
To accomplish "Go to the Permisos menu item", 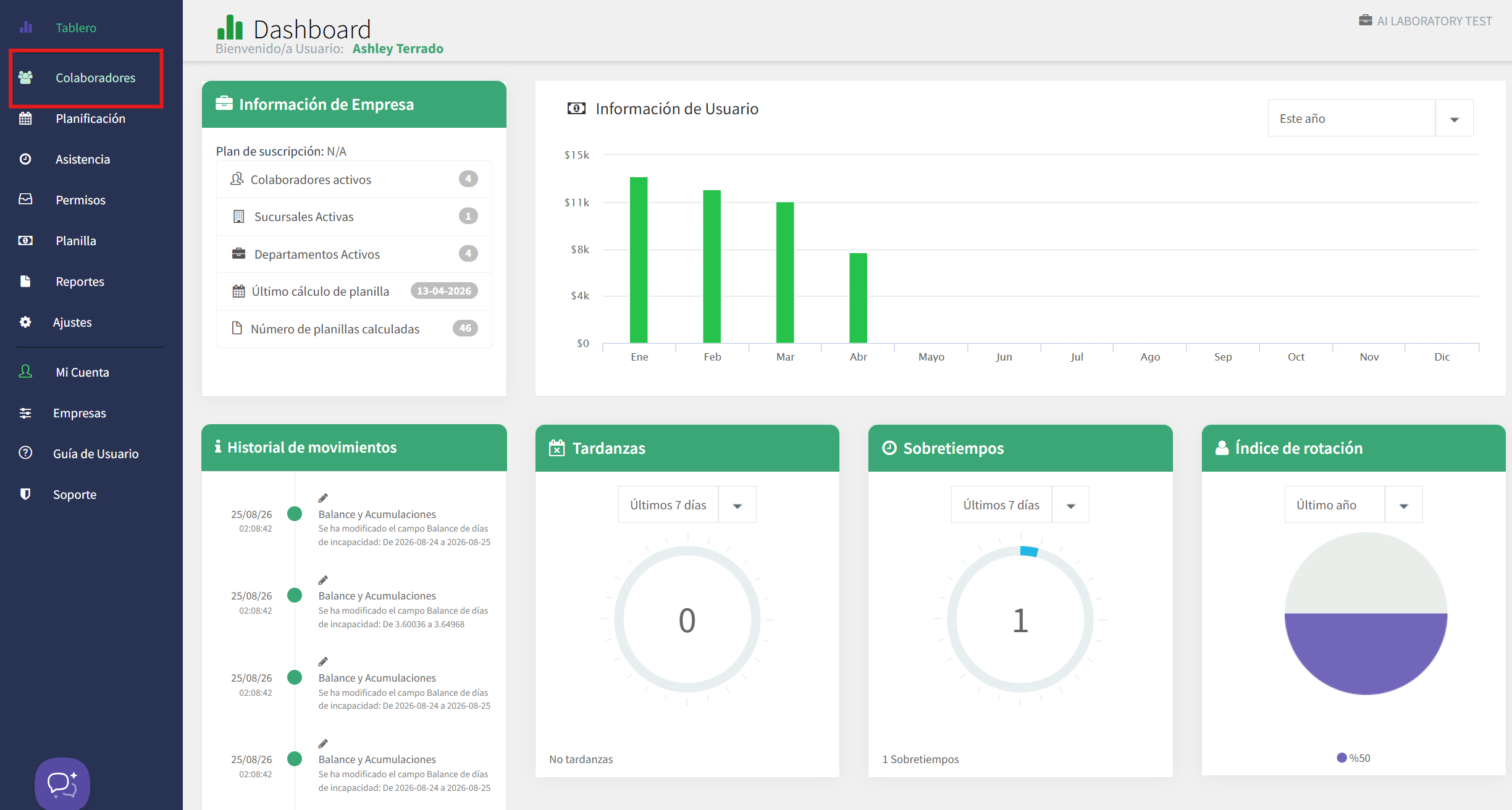I will point(80,200).
